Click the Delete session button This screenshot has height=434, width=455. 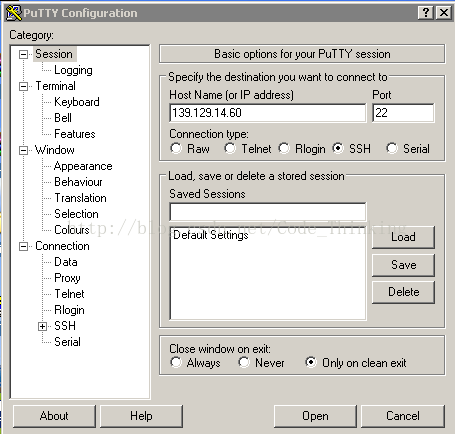[x=403, y=292]
